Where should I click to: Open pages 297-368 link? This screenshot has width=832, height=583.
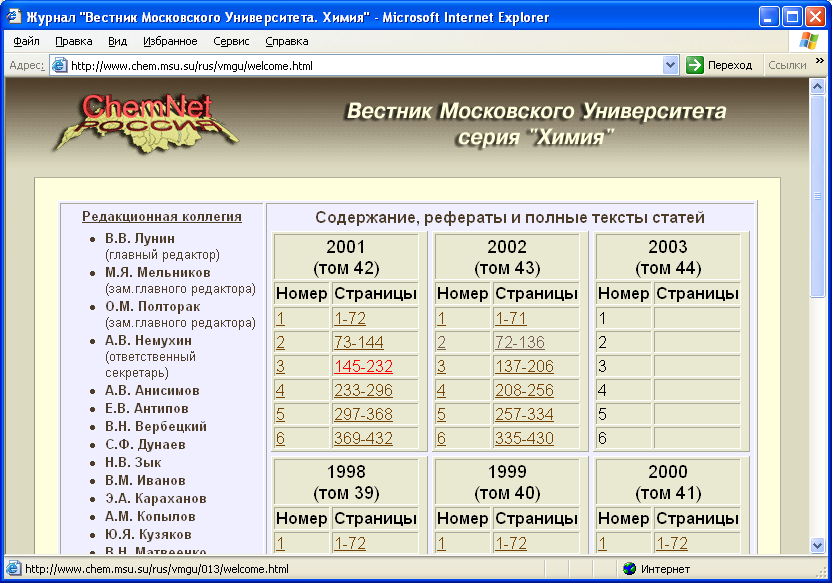[363, 414]
